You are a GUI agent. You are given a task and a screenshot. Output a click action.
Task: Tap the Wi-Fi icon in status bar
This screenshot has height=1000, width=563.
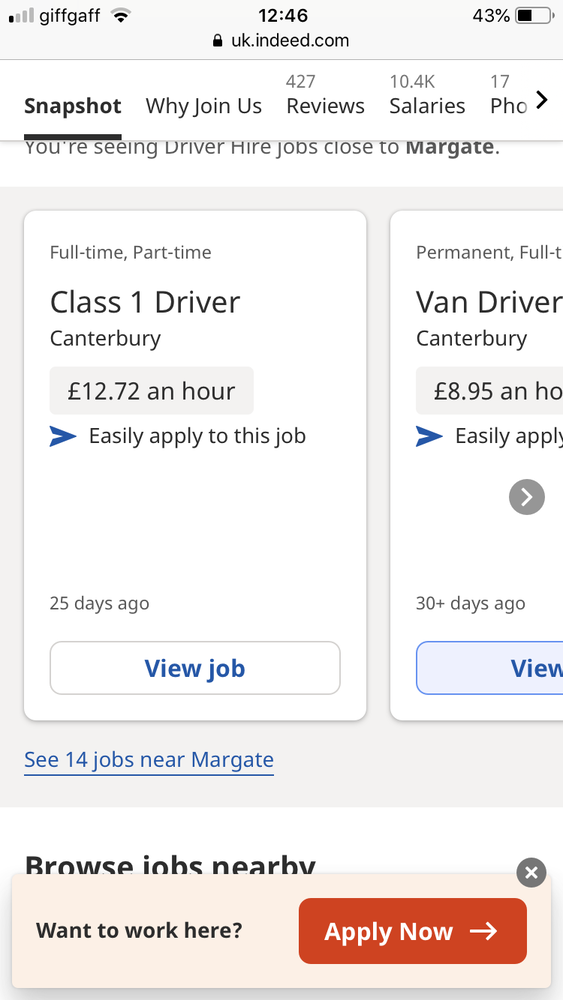[x=120, y=15]
